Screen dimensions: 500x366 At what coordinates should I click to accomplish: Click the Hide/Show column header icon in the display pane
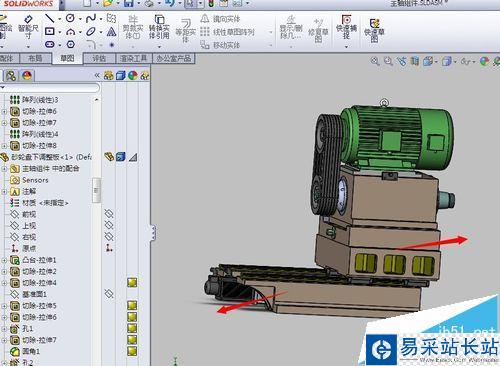coord(109,76)
